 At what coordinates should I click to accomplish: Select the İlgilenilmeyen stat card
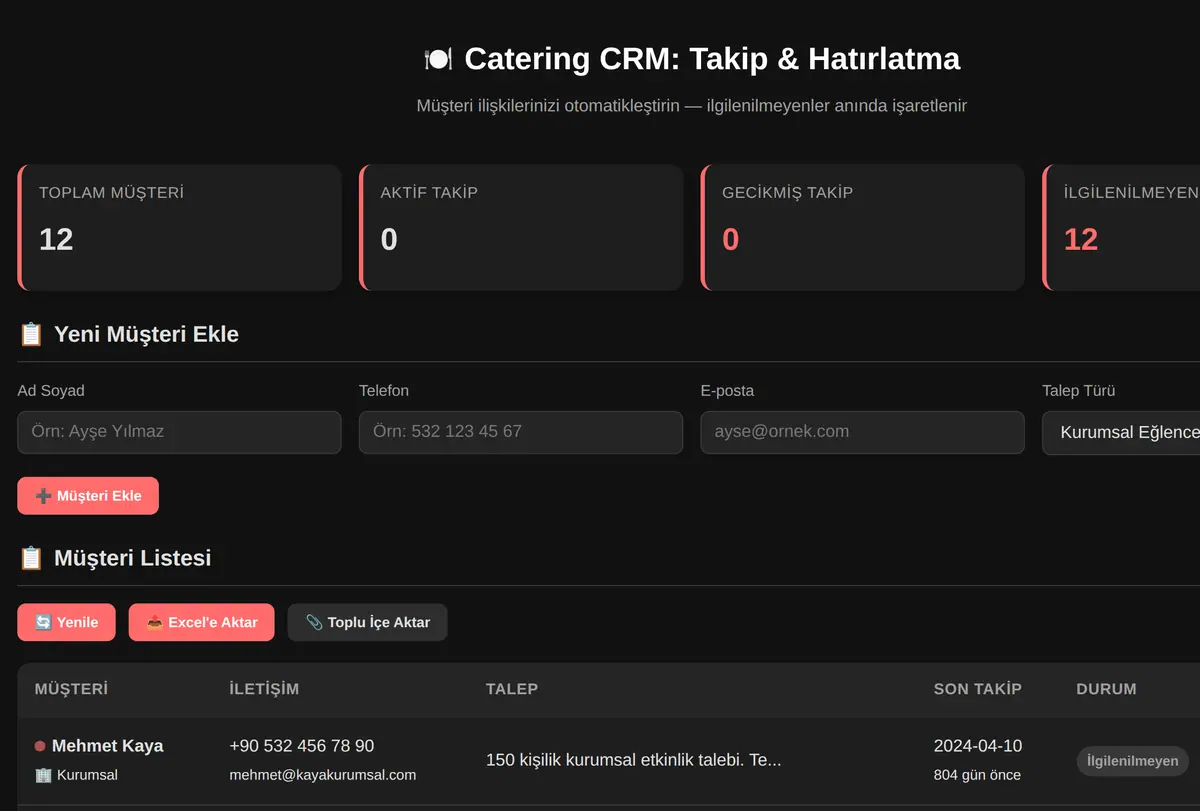click(1121, 228)
